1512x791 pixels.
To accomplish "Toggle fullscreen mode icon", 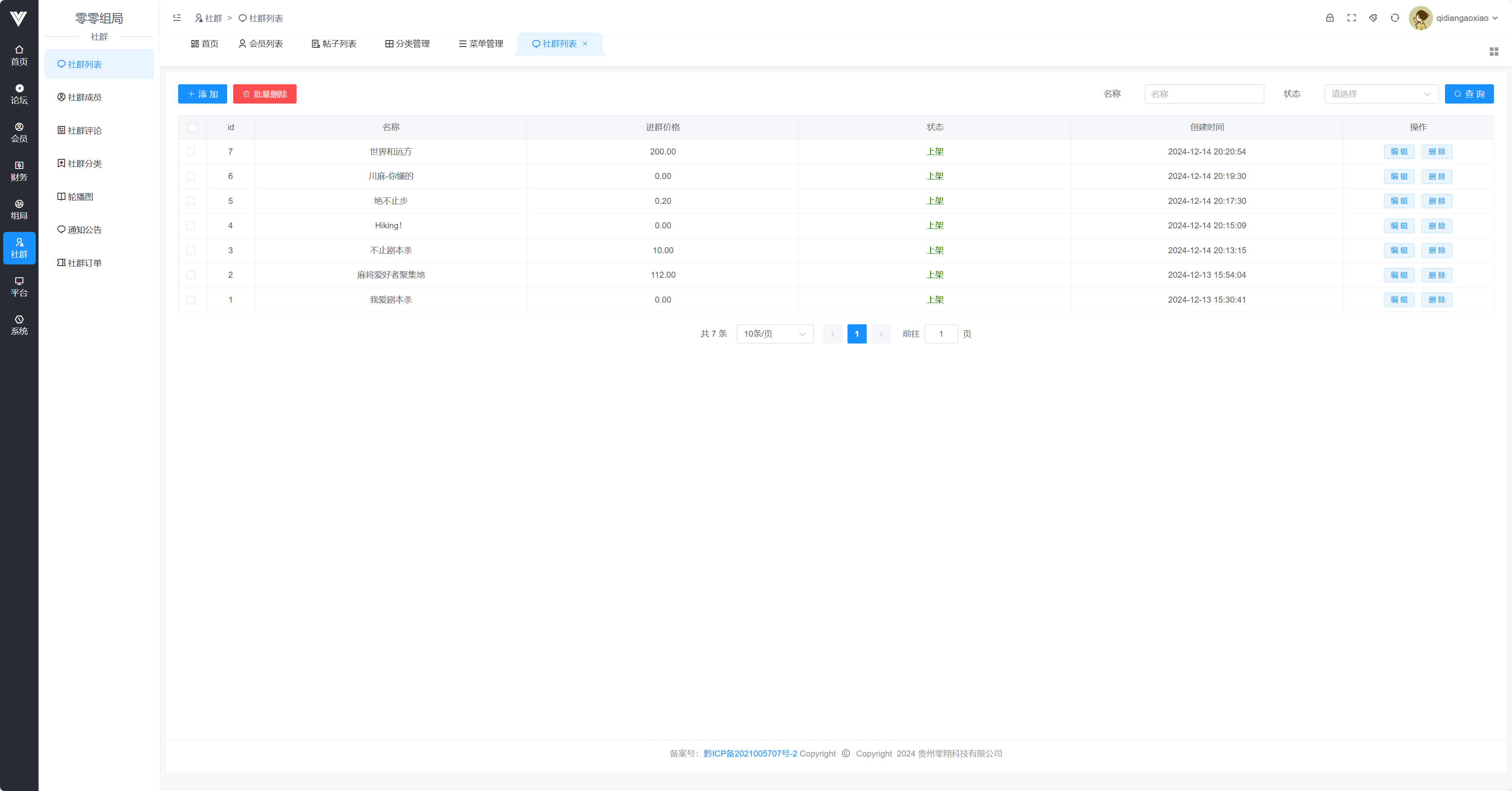I will (1351, 18).
